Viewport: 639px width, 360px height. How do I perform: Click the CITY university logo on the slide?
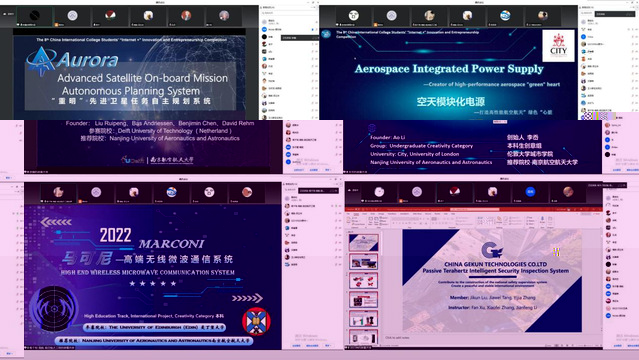coord(558,45)
